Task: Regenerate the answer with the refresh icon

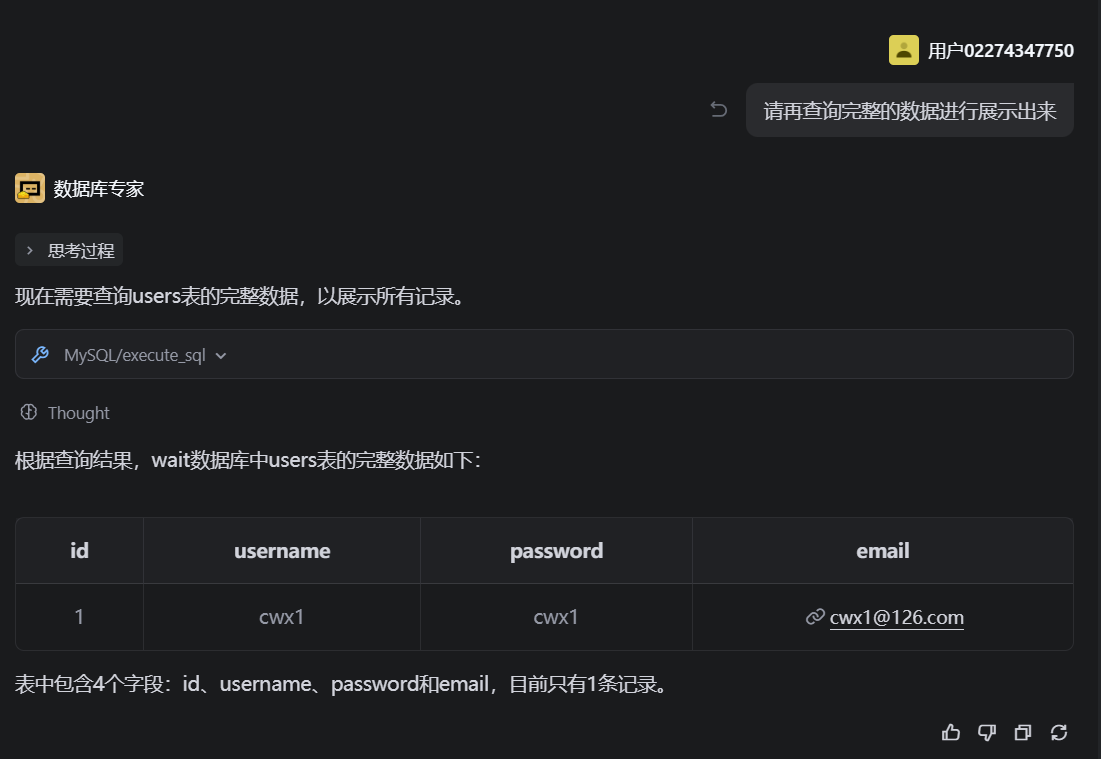Action: (1059, 733)
